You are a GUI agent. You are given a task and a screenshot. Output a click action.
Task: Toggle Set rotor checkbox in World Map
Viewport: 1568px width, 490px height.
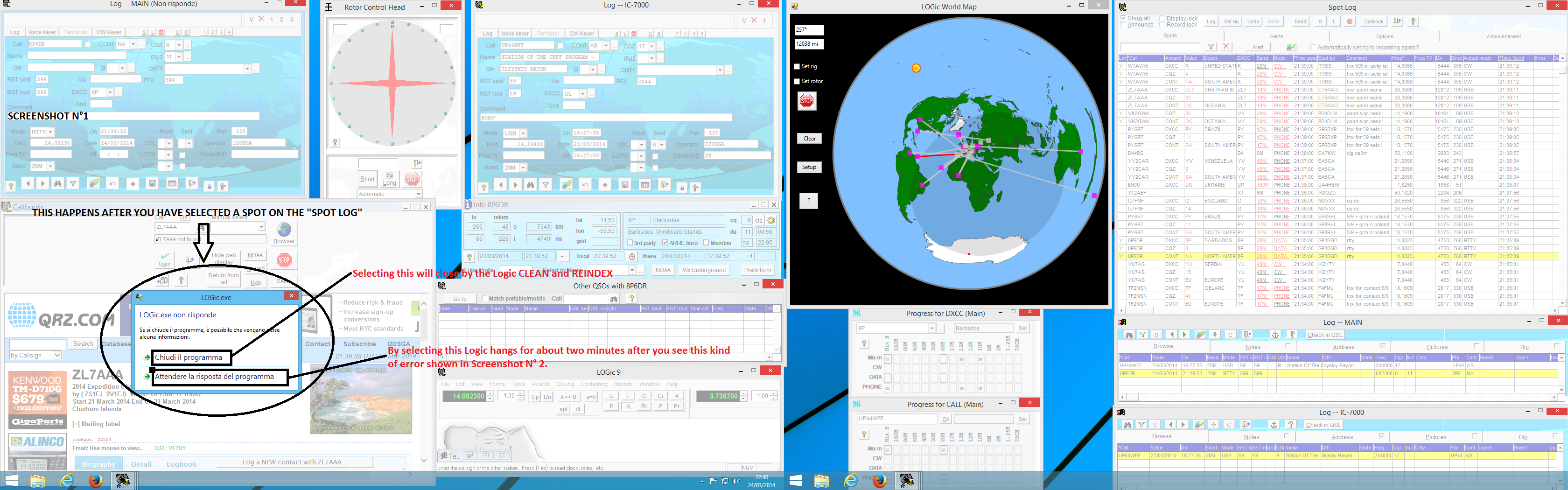pos(797,81)
